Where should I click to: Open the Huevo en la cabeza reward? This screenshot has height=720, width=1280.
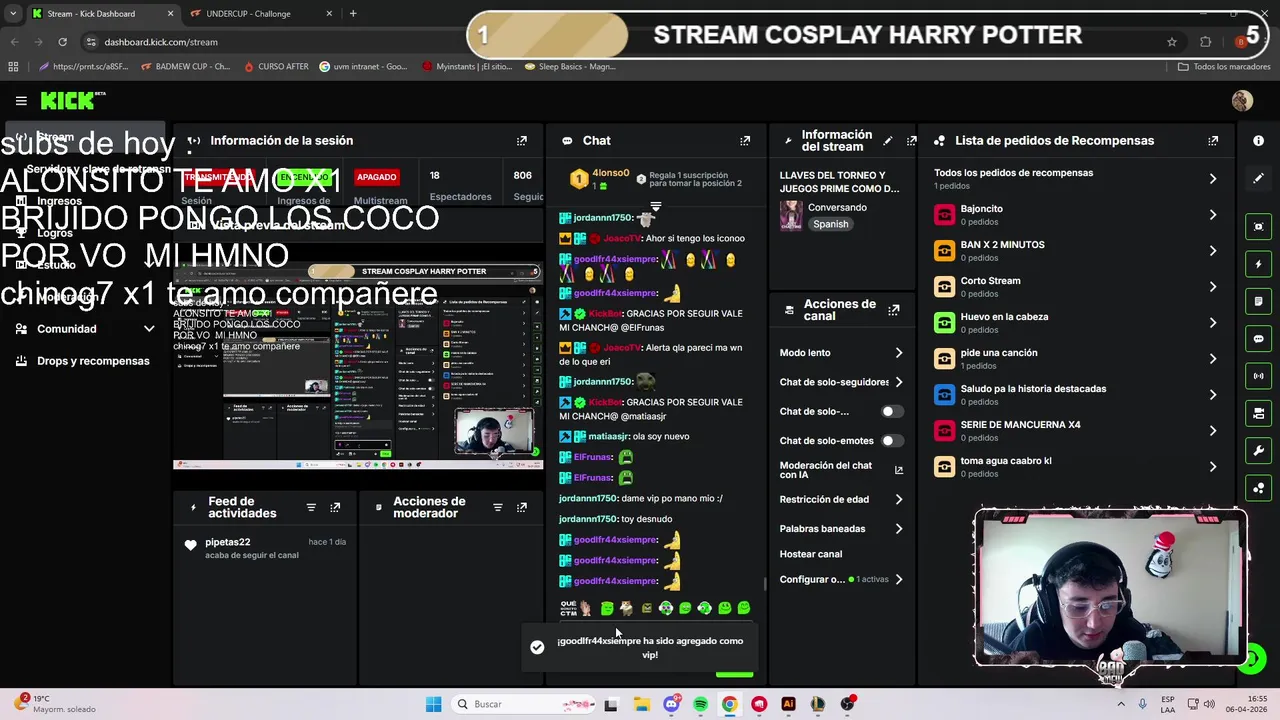coord(1076,323)
